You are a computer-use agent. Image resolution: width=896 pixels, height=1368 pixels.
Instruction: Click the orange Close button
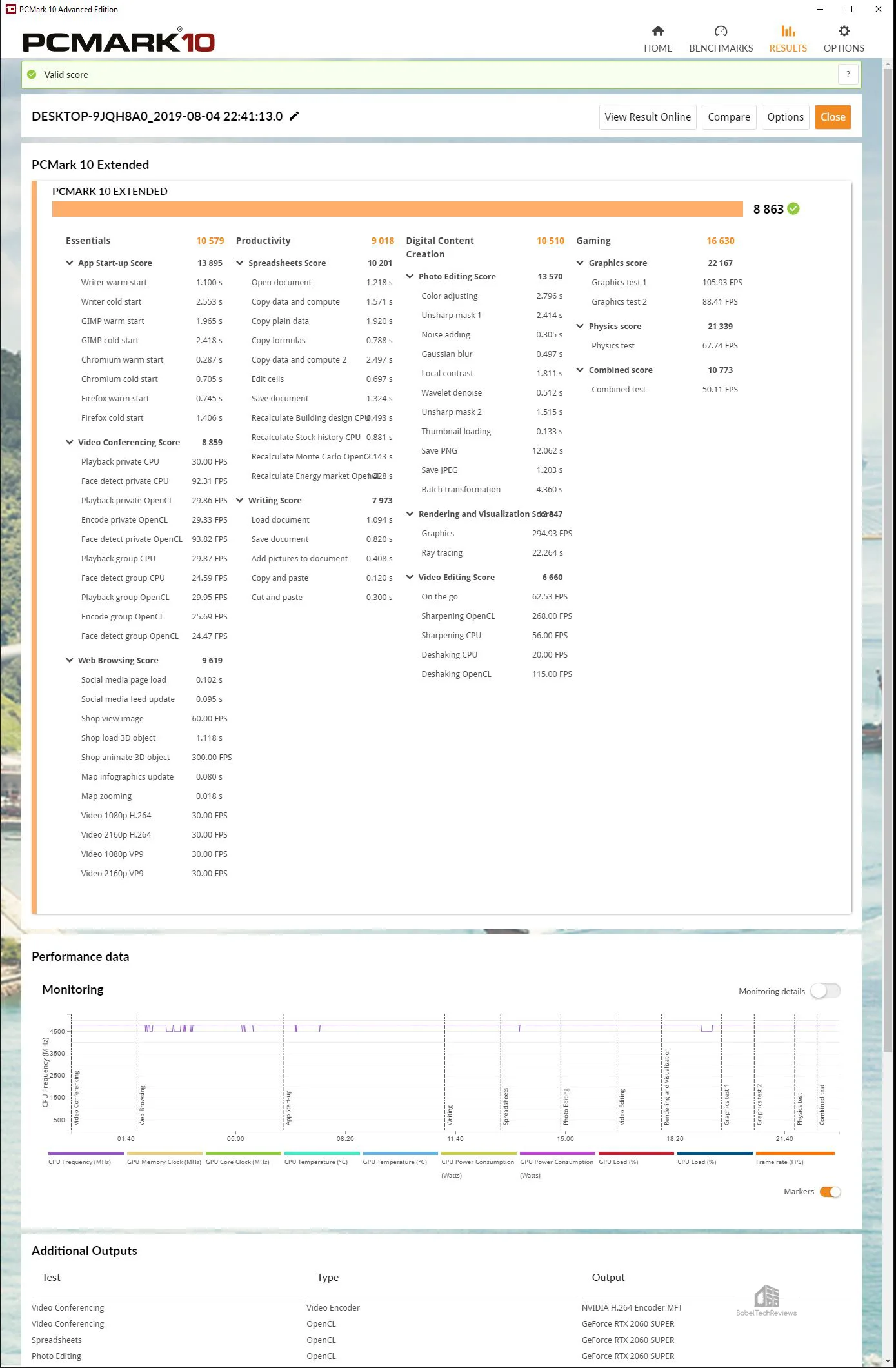(x=833, y=117)
